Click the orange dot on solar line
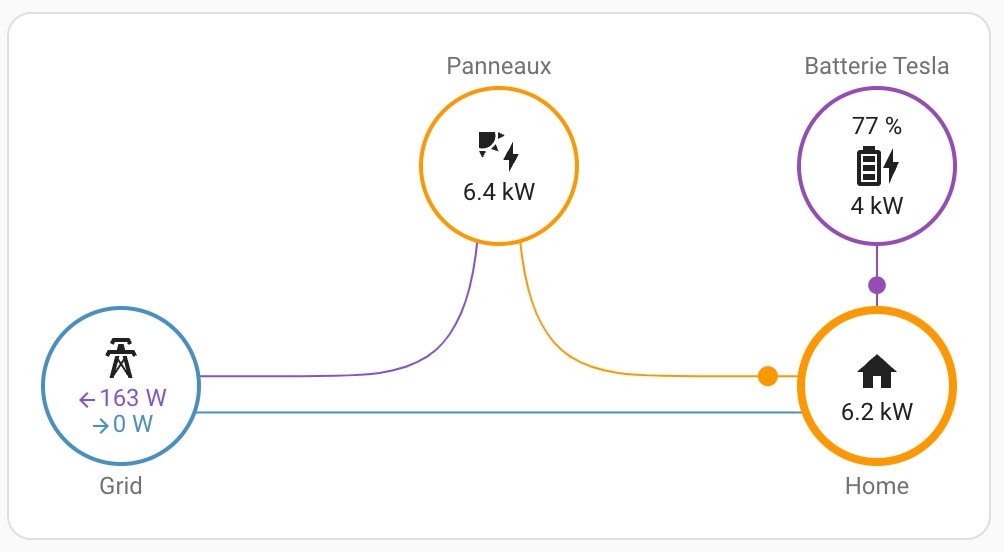This screenshot has height=552, width=1004. tap(768, 376)
